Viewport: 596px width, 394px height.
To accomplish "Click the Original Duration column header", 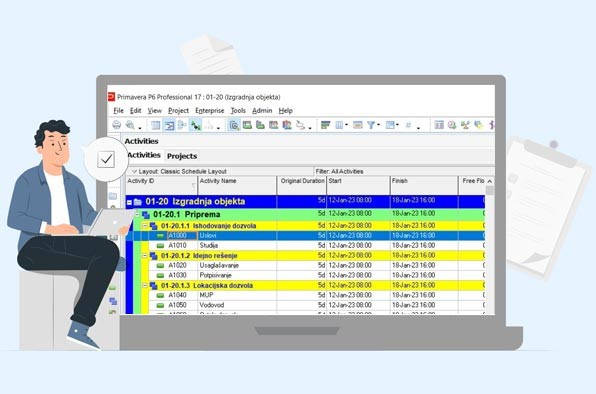I will pos(301,185).
